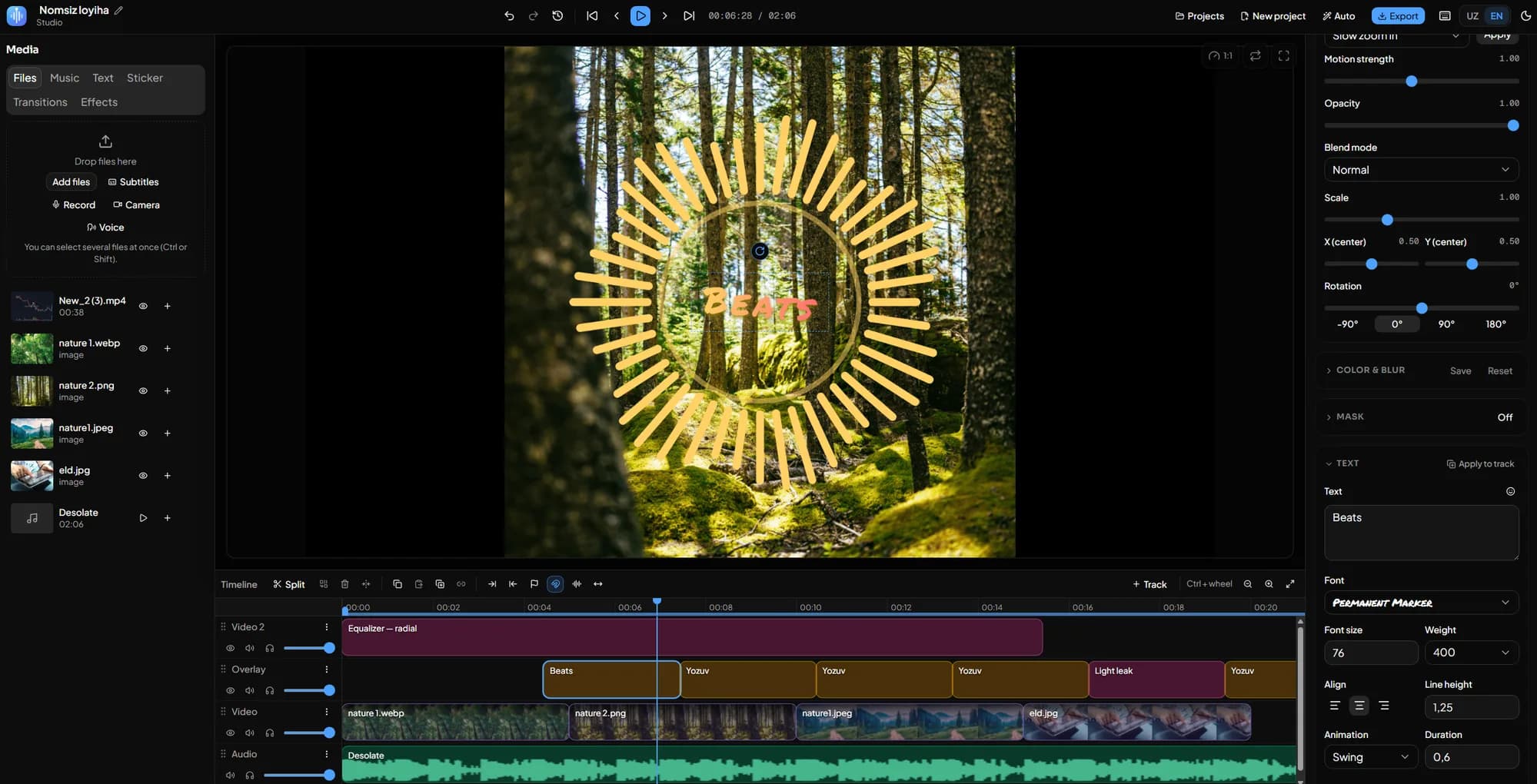Expand the Mask section
Screen dimensions: 1537x784
1345,417
